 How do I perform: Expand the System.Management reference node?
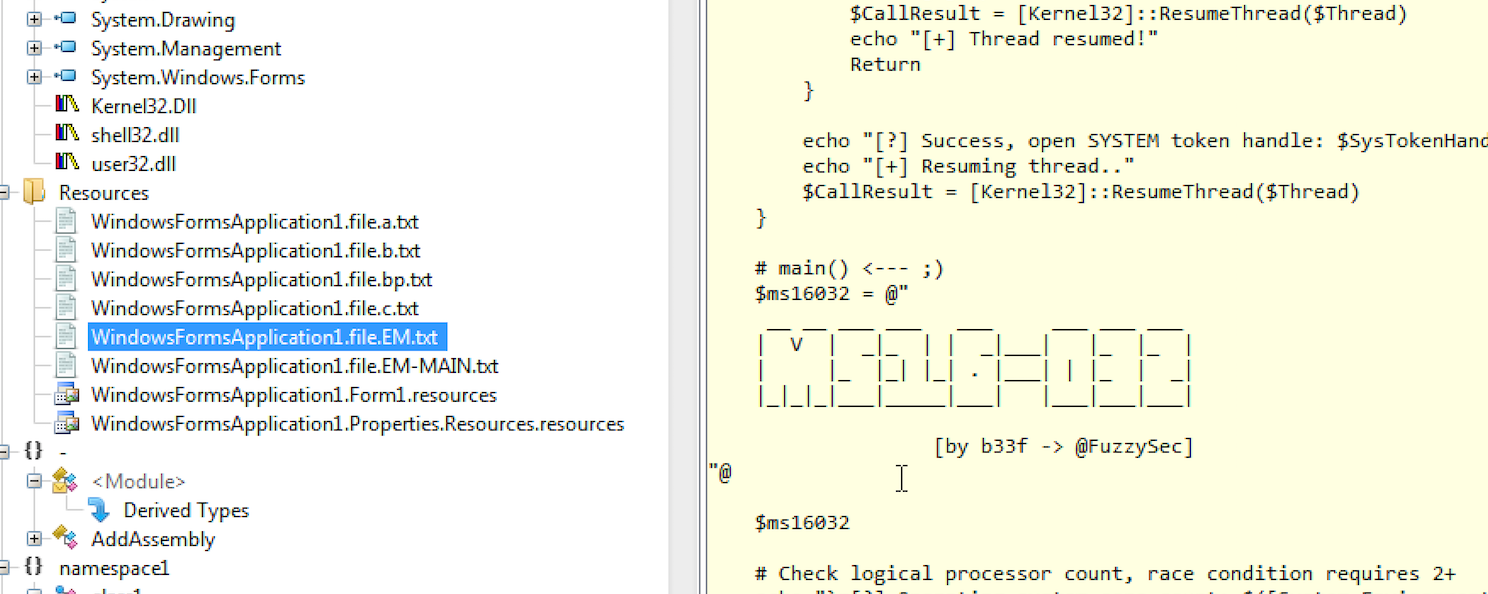point(34,48)
